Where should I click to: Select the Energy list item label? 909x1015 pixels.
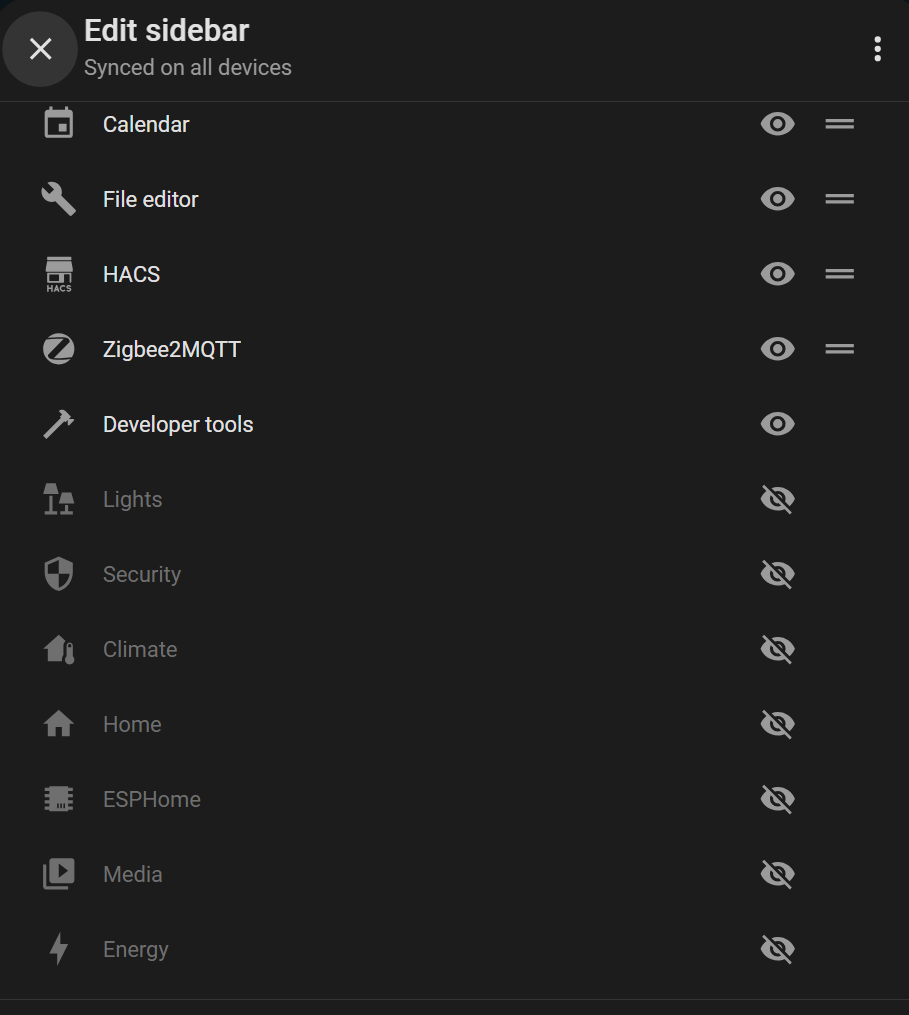(x=135, y=950)
